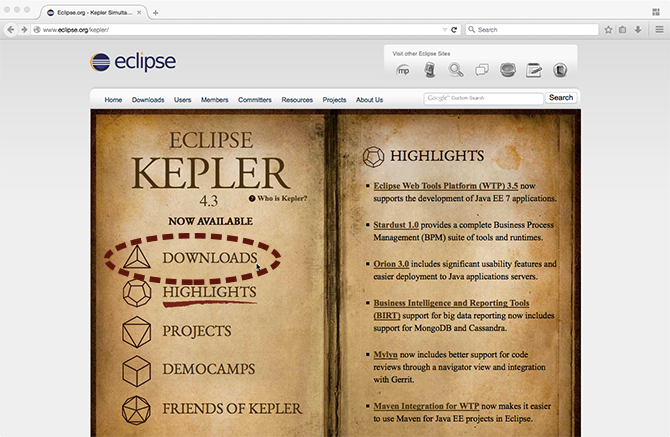Open the DEMOCAMPS link
The width and height of the screenshot is (670, 437).
(209, 369)
